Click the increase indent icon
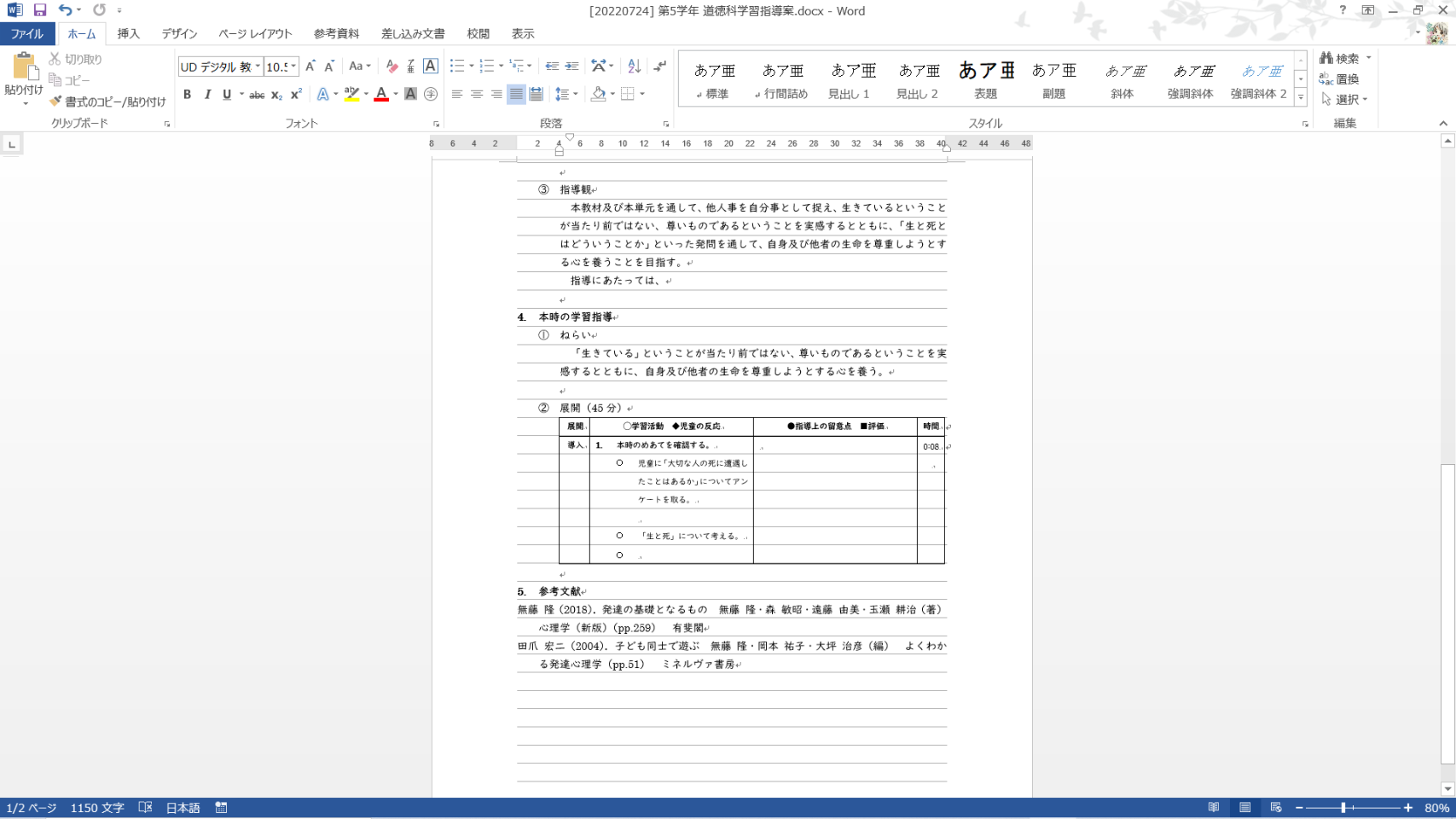The width and height of the screenshot is (1456, 819). pyautogui.click(x=571, y=67)
